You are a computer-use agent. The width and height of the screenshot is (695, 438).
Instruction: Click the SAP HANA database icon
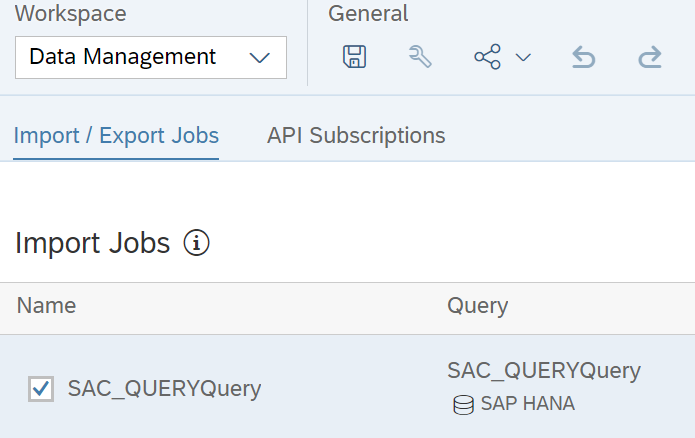[x=463, y=405]
